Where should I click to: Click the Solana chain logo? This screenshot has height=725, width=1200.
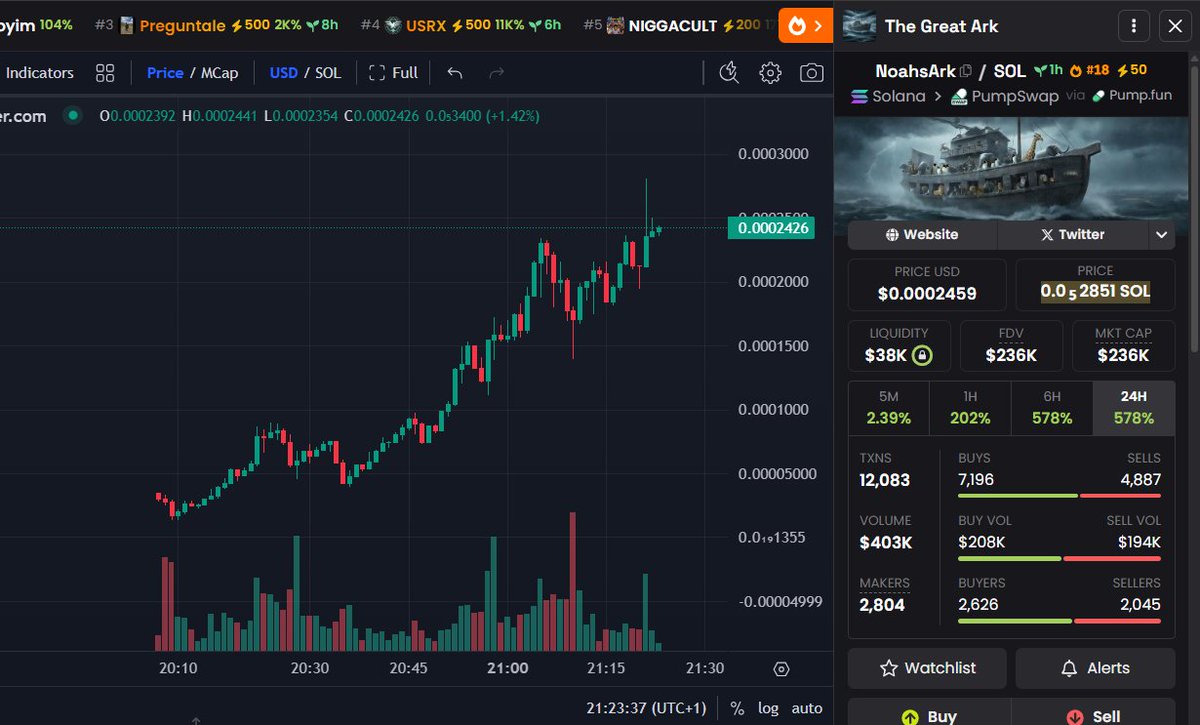(x=860, y=96)
